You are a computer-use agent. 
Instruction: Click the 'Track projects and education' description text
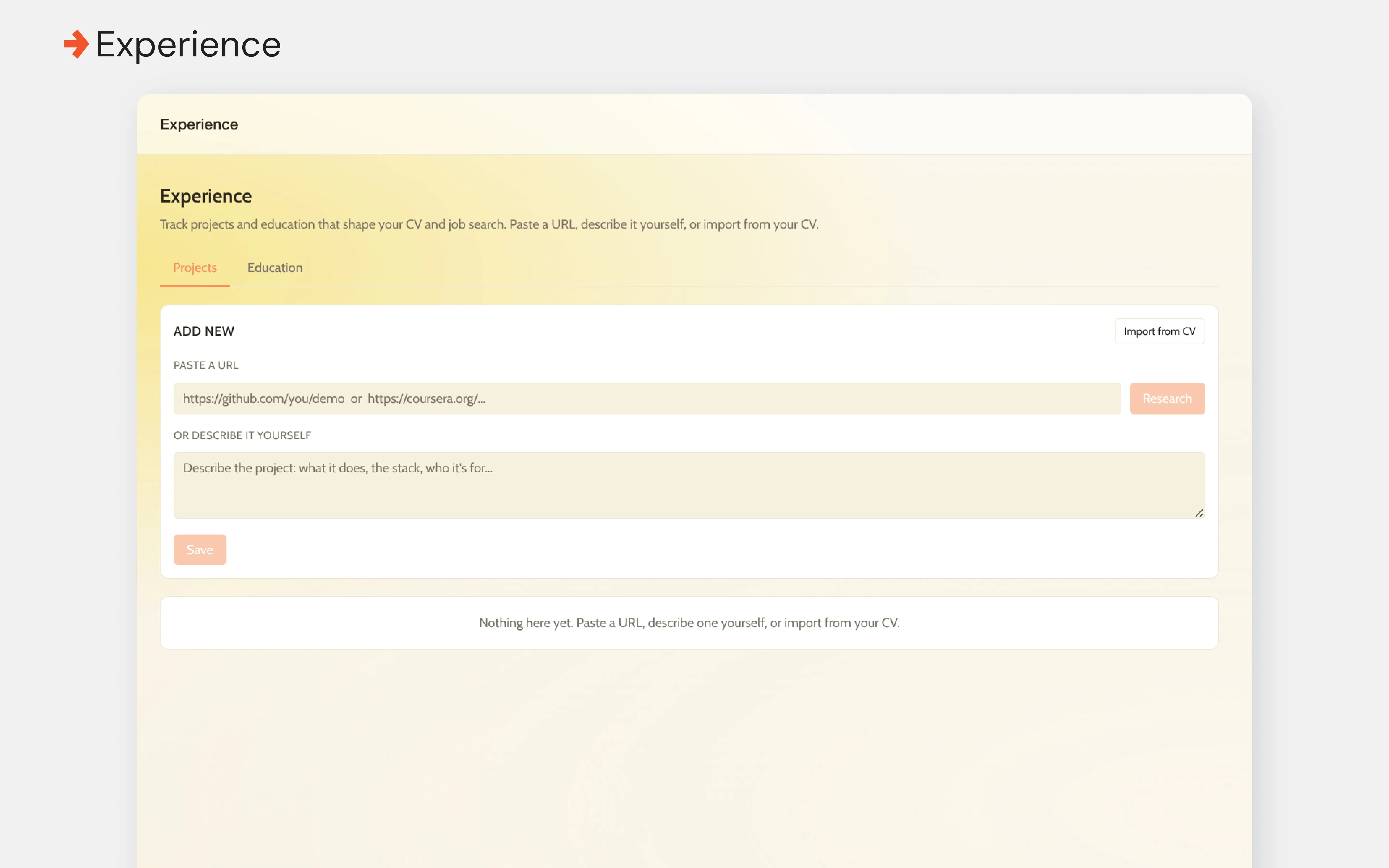coord(489,224)
